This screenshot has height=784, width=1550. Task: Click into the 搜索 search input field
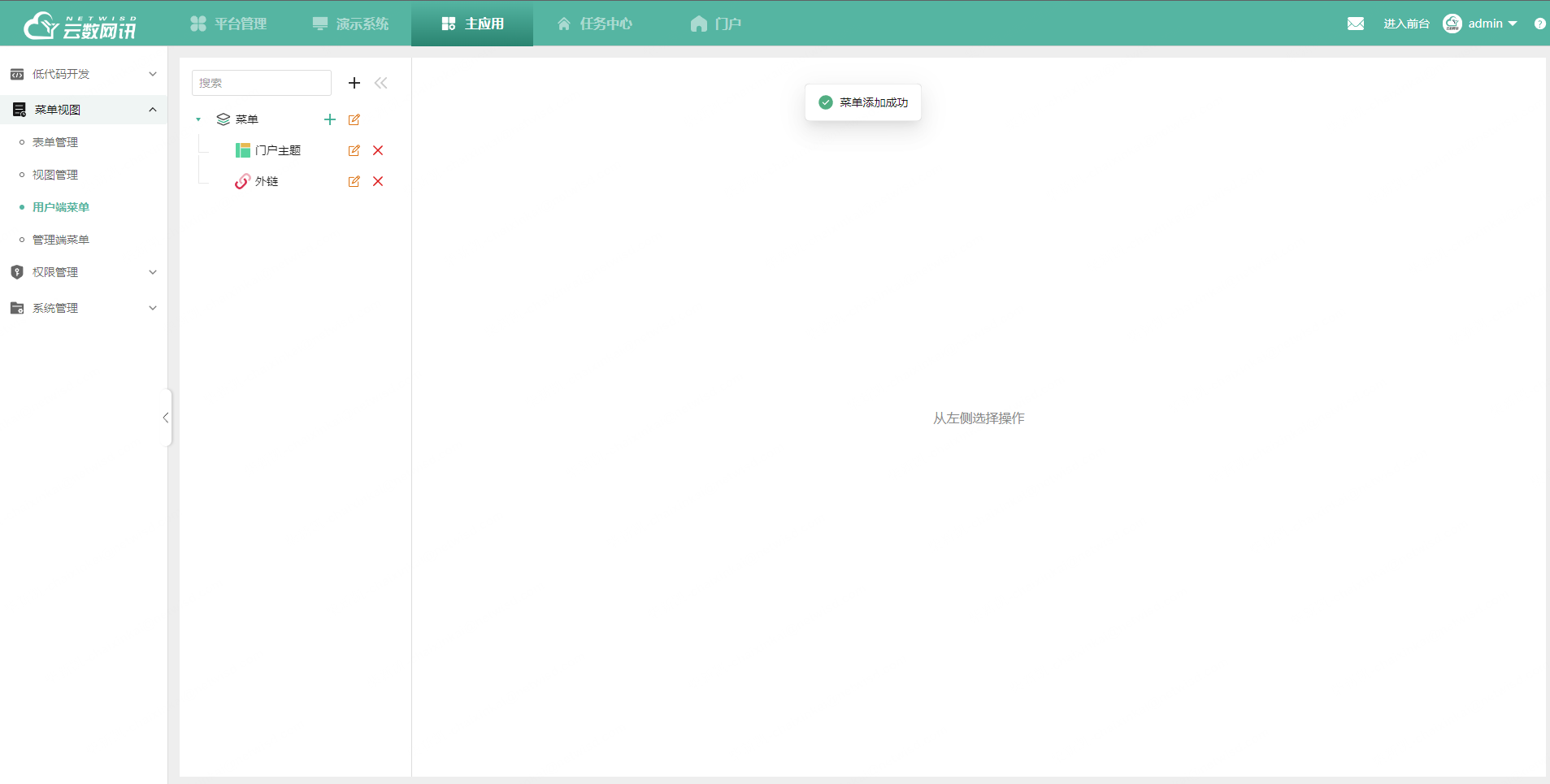pos(262,82)
